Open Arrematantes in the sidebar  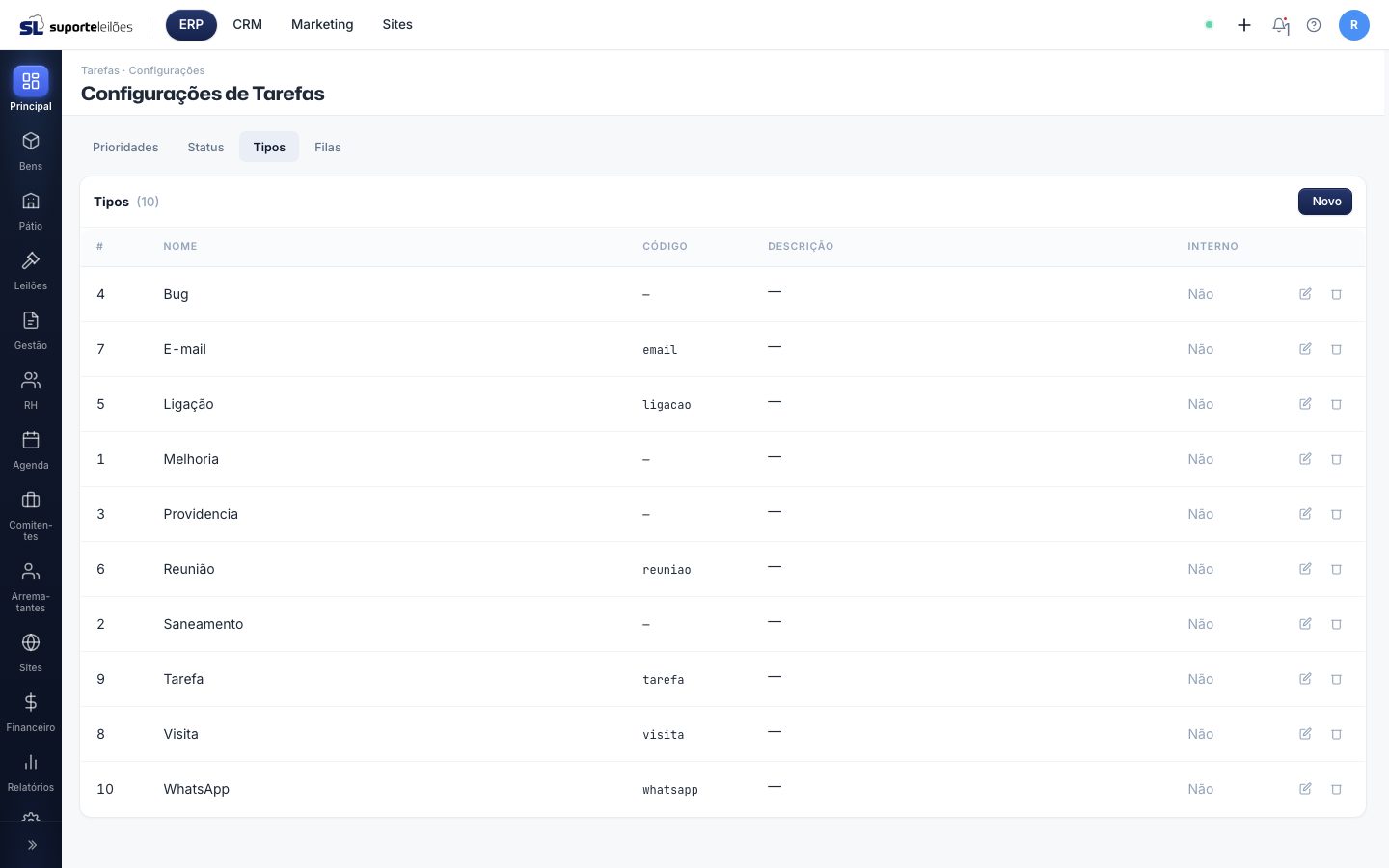(31, 587)
